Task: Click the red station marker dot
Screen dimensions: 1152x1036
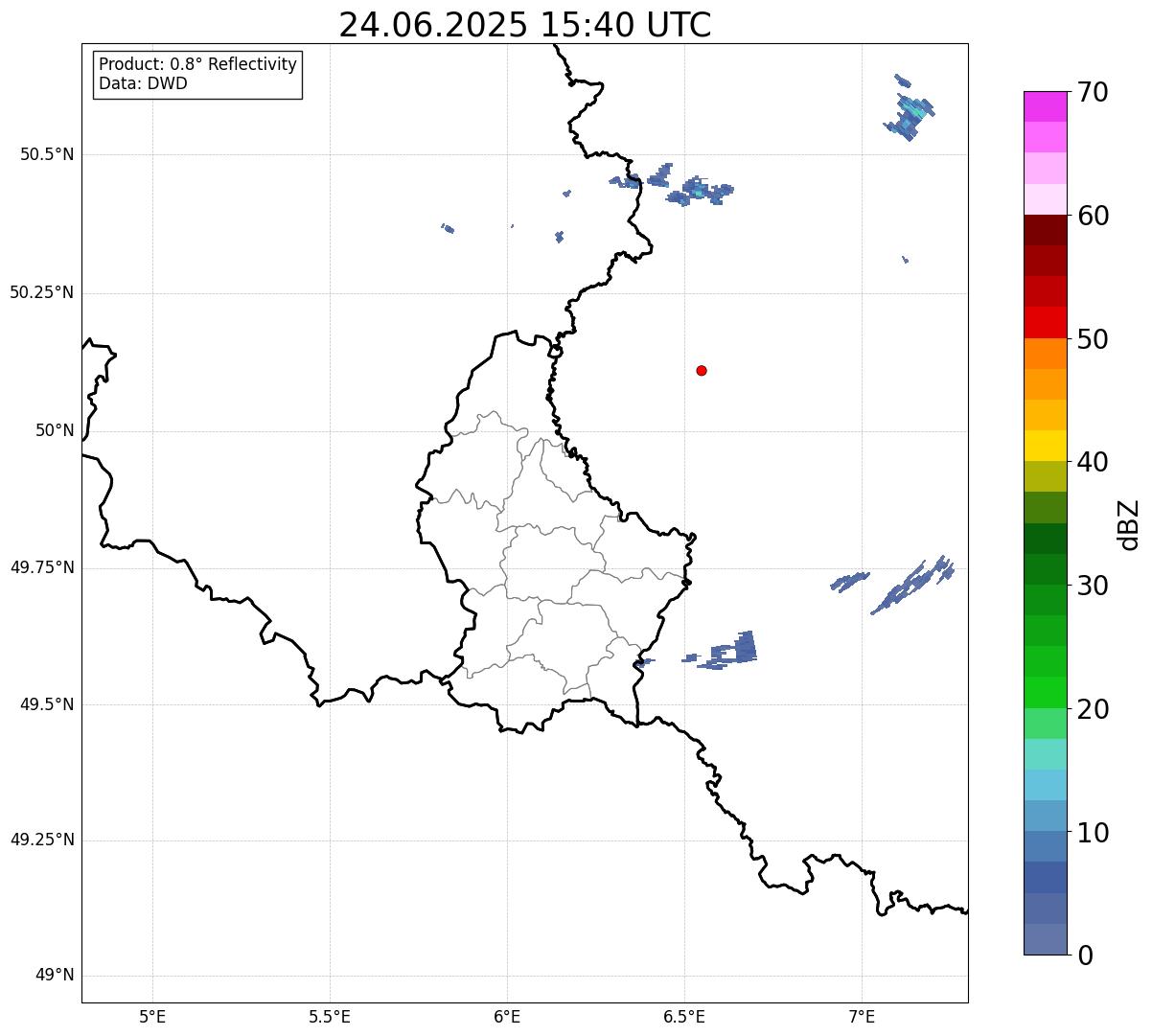Action: tap(702, 370)
